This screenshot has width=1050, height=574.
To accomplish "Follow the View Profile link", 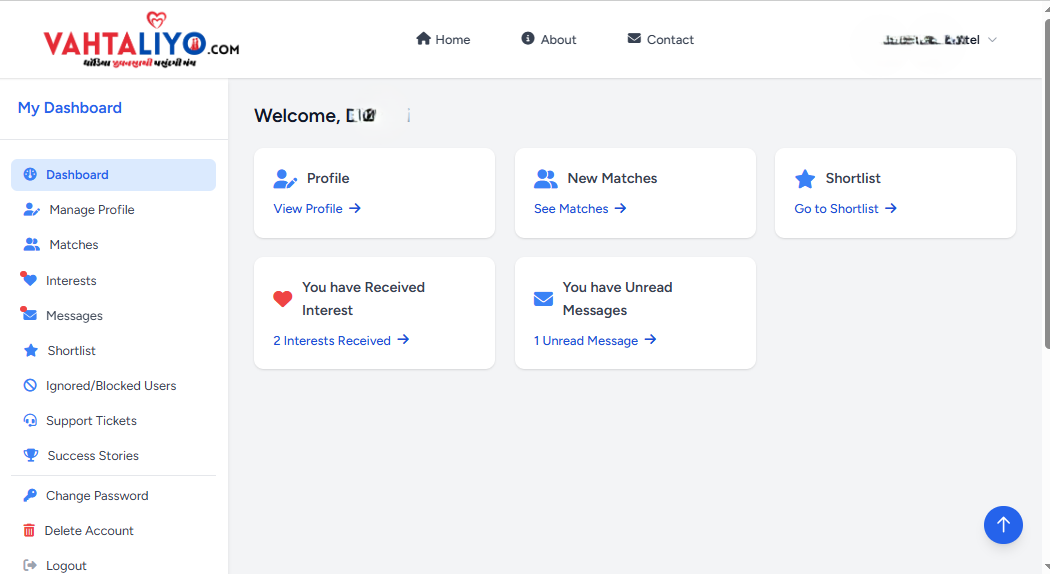I will click(317, 208).
